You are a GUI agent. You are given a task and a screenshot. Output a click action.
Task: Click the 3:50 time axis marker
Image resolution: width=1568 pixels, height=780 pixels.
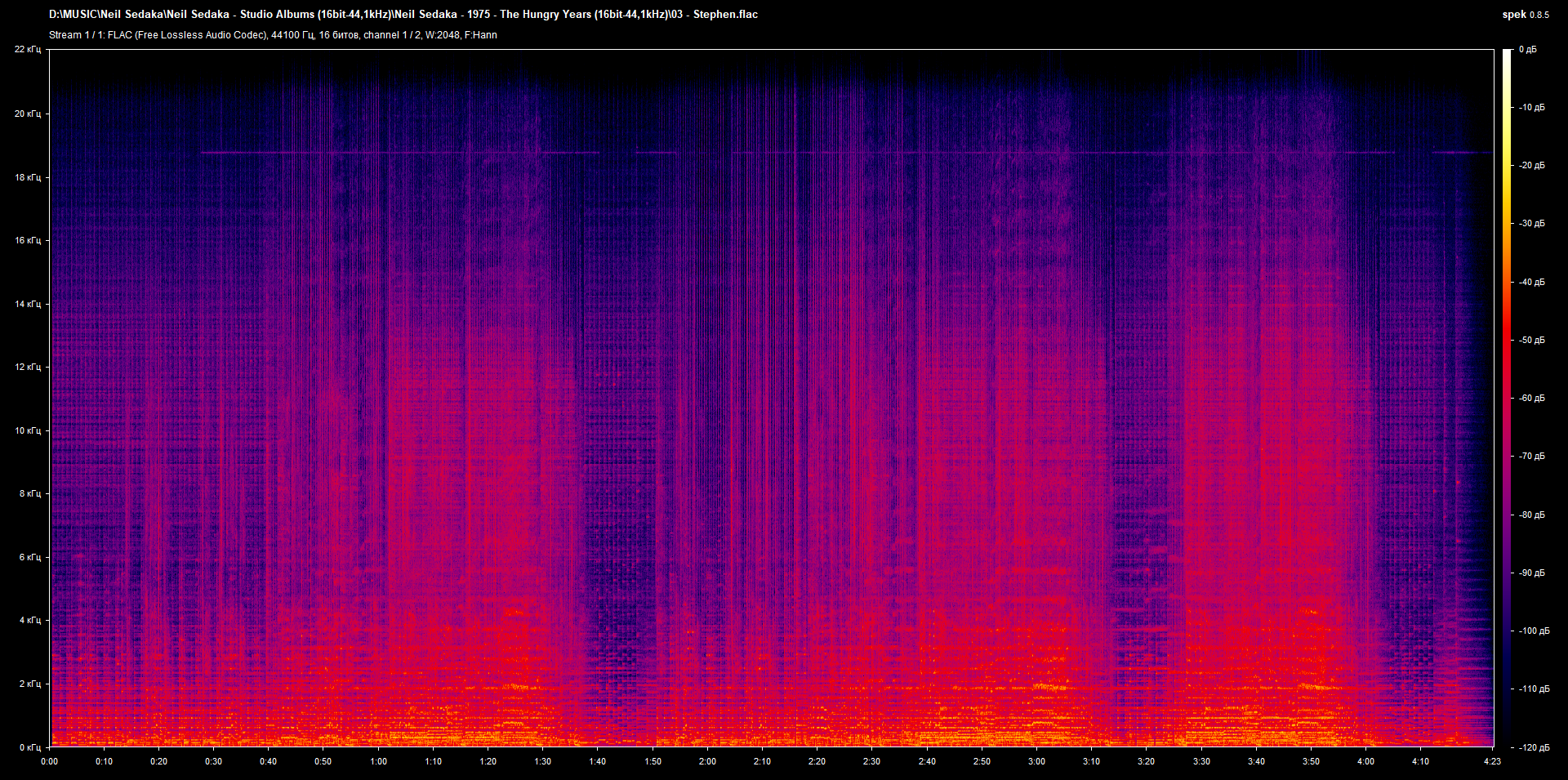1311,761
